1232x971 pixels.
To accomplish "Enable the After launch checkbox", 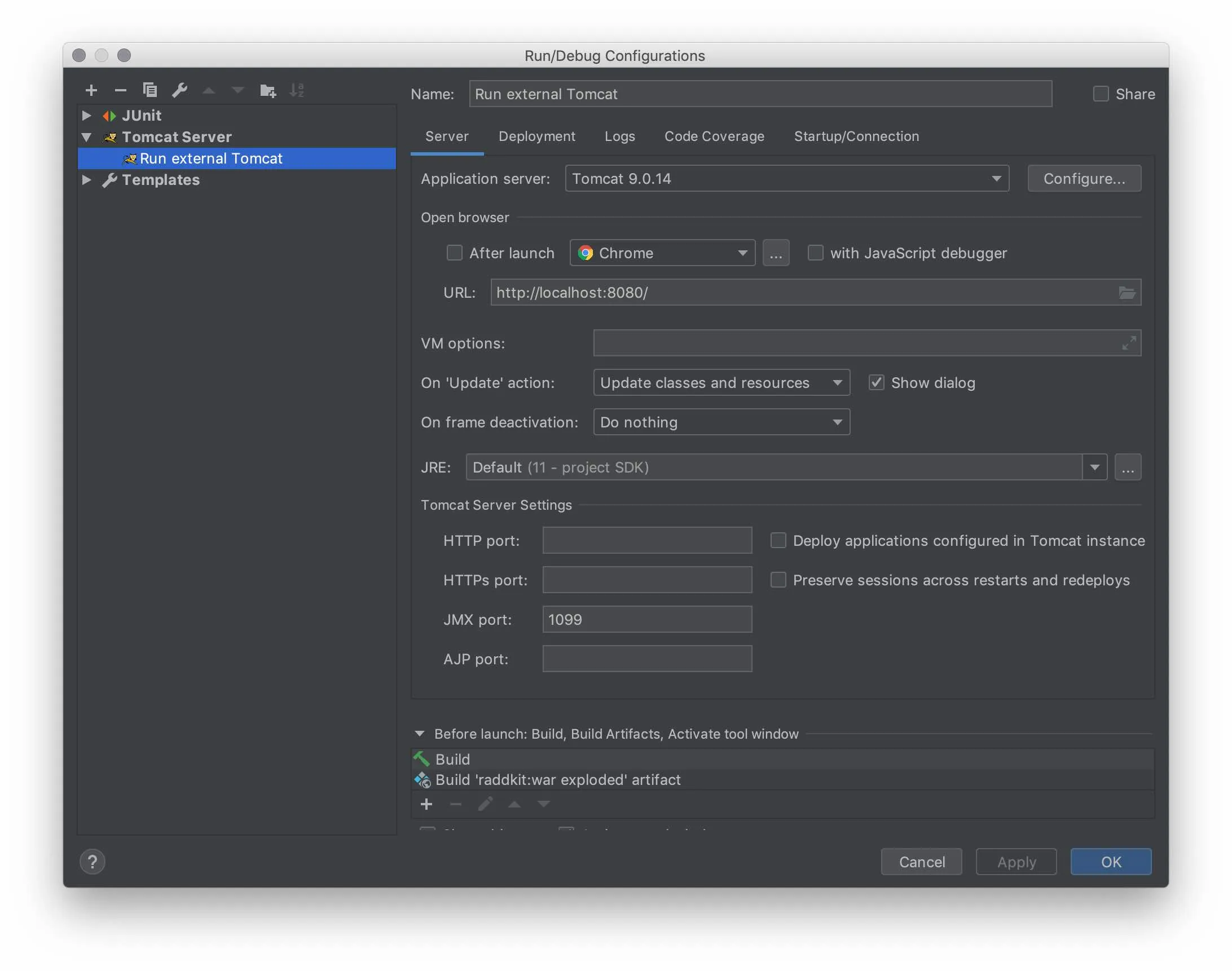I will [454, 253].
